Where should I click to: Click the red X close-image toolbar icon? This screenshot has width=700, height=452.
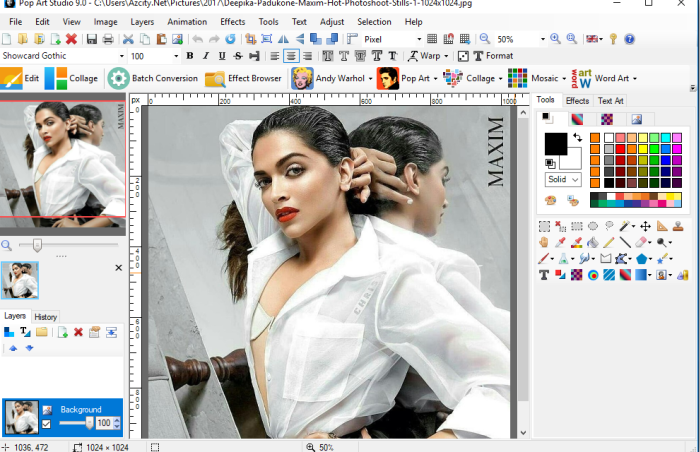click(x=71, y=39)
